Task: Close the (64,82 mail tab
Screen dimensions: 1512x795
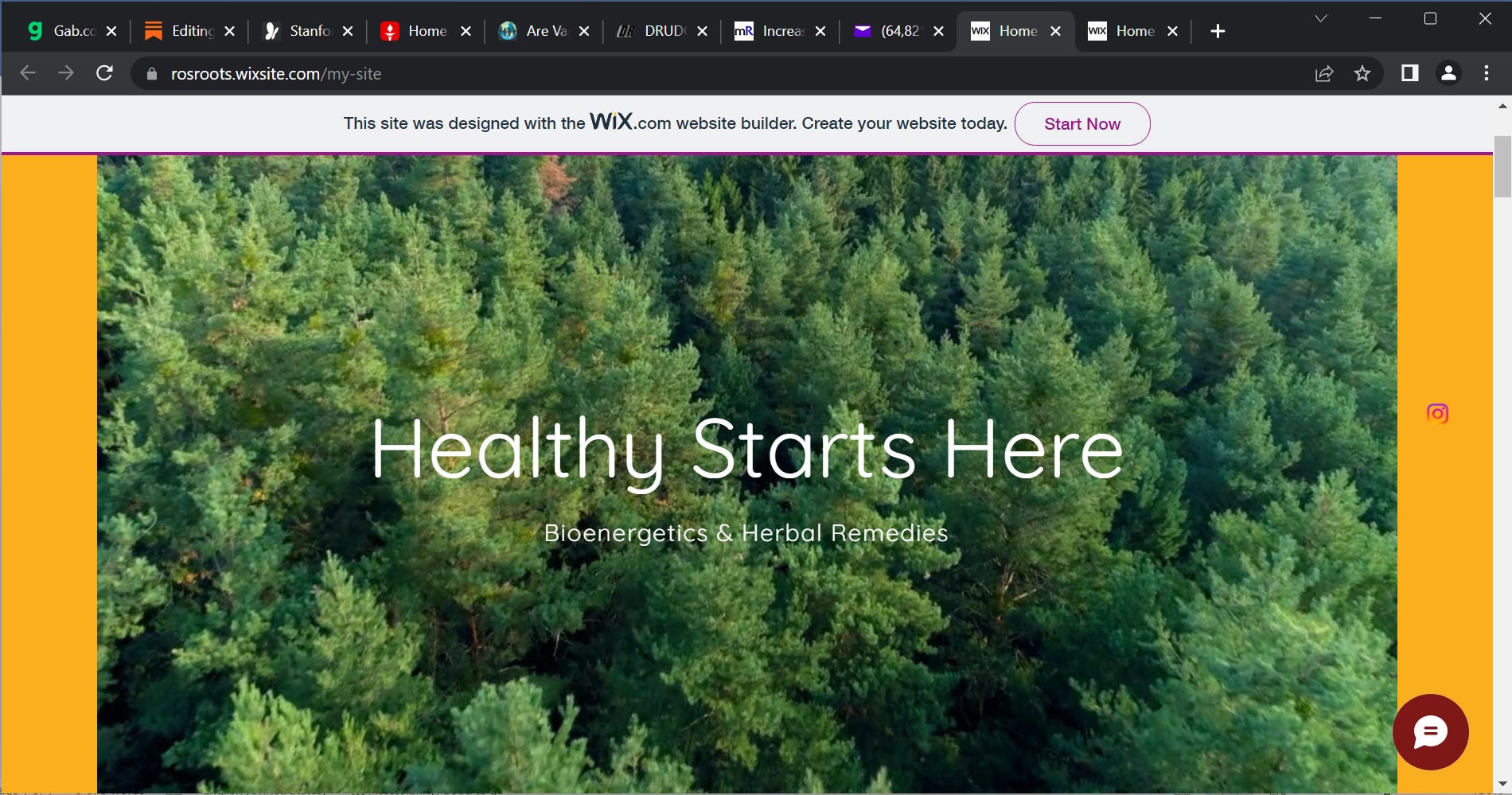Action: (938, 31)
